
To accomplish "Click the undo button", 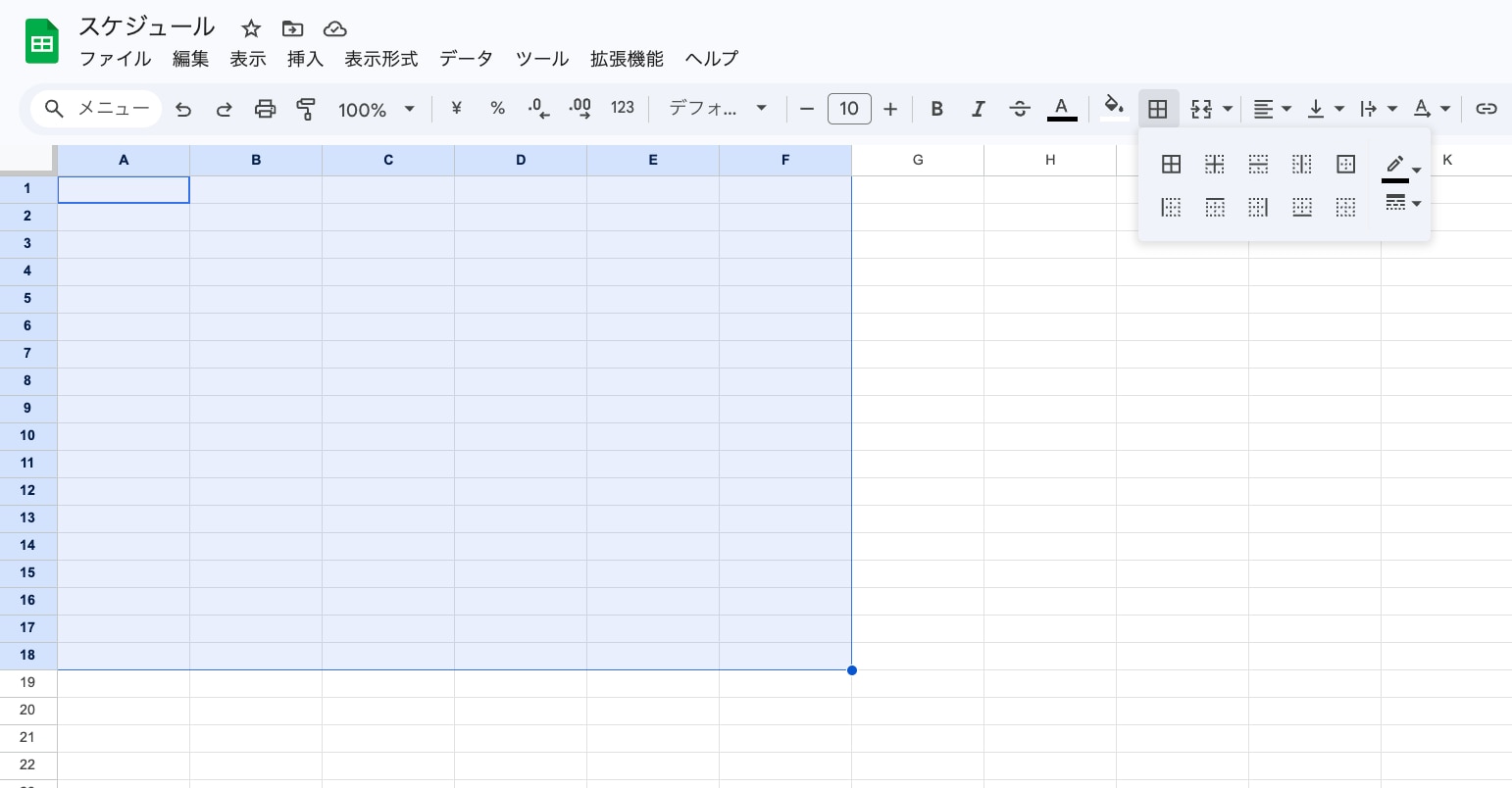I will coord(183,109).
